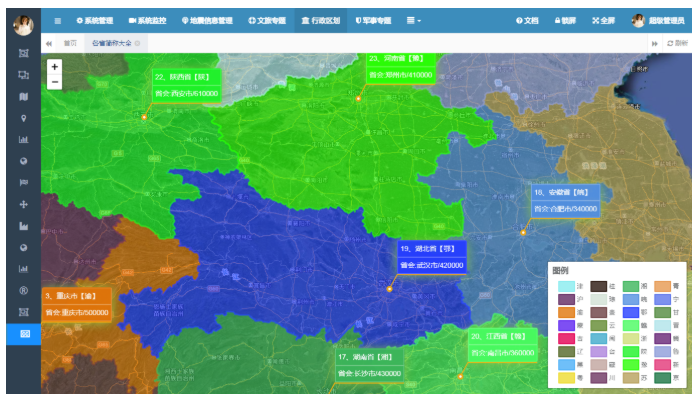Viewport: 696px width, 398px height.
Task: Select the 苏 tan legend swatch
Action: [x=631, y=378]
